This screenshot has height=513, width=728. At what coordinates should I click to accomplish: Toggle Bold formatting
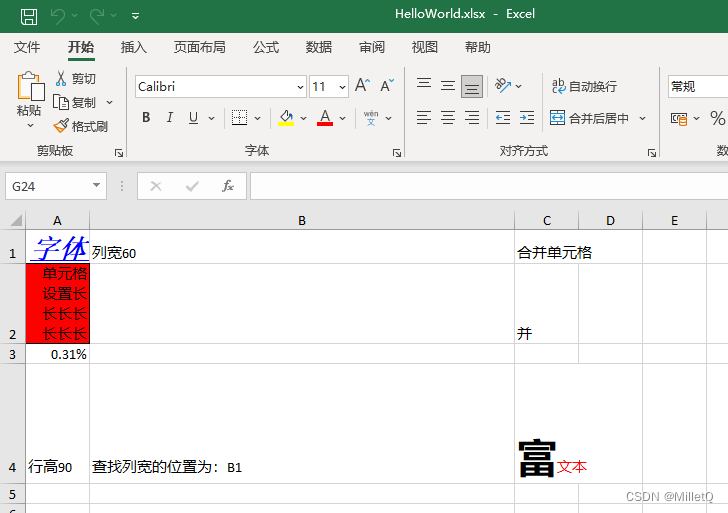pos(146,117)
